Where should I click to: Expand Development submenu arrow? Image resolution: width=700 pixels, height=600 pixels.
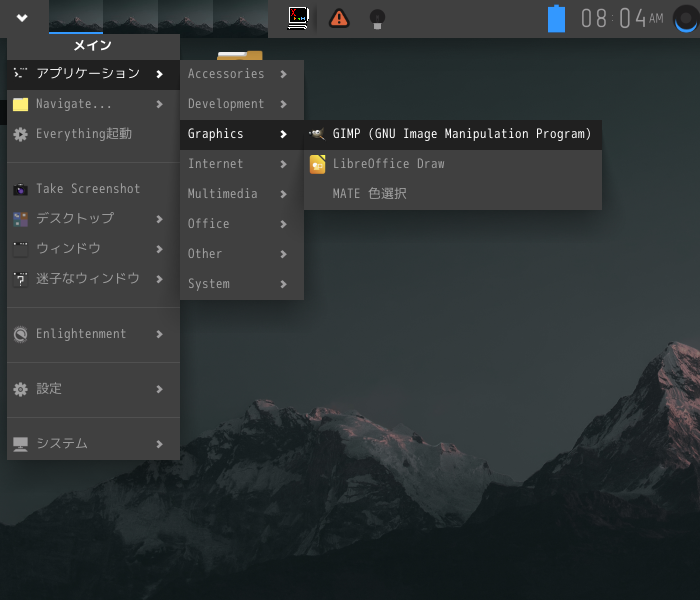click(x=283, y=104)
